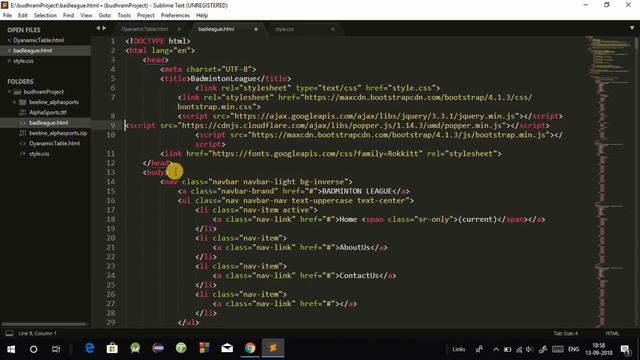The height and width of the screenshot is (360, 640).
Task: Expand the beeline_alphasports folder
Action: 15,102
